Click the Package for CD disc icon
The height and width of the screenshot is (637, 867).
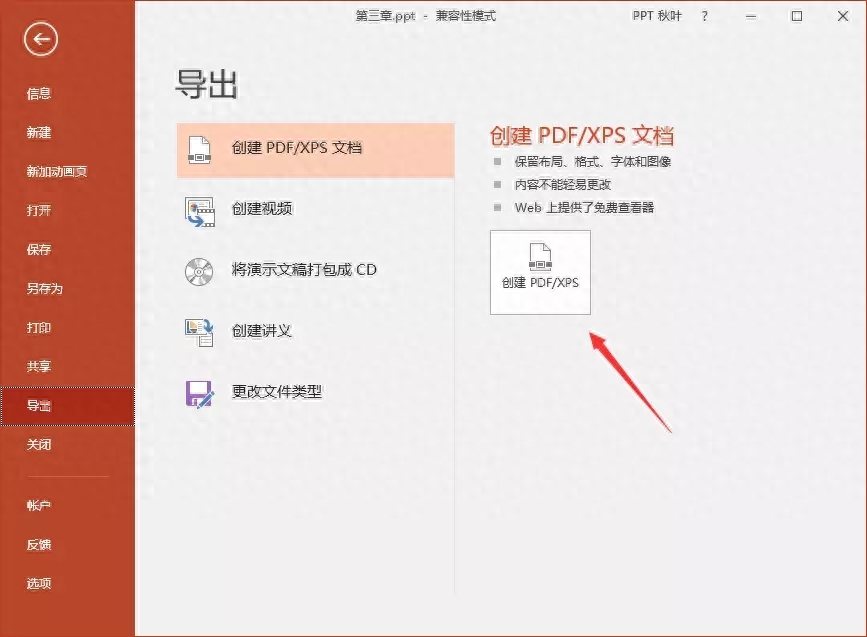click(199, 271)
